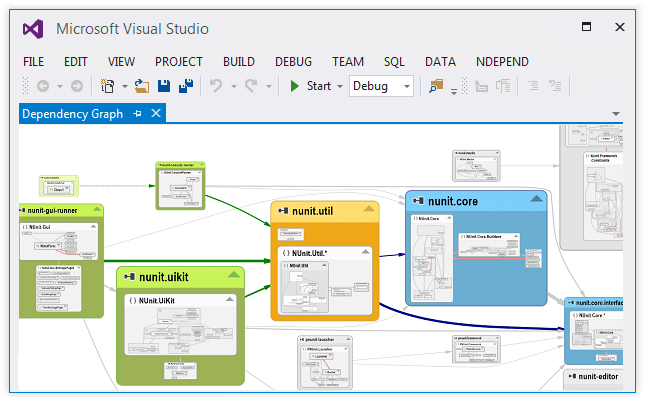Open the Debug configuration combo box
Image resolution: width=646 pixels, height=398 pixels.
381,86
